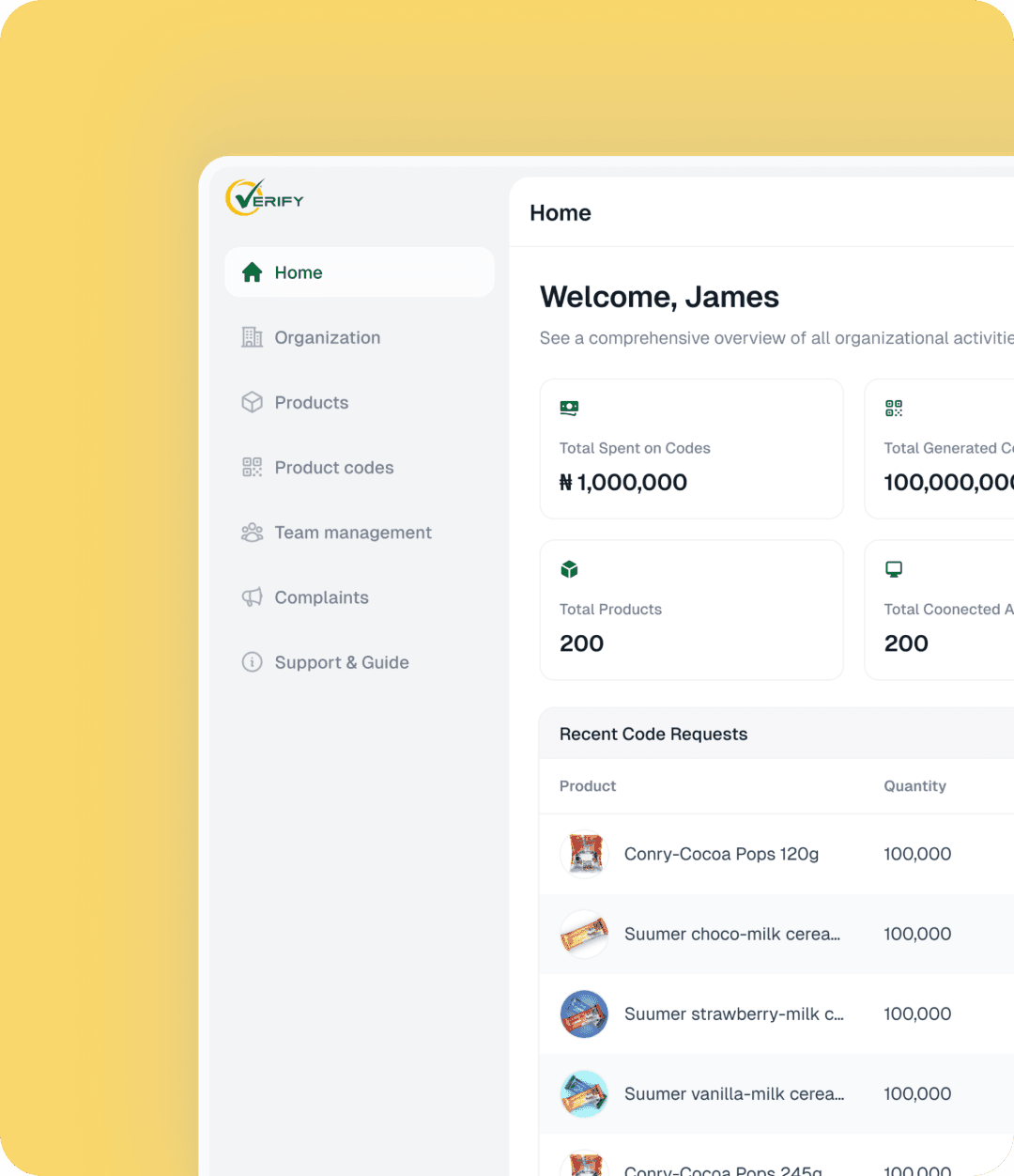
Task: Open Team management section
Action: click(x=352, y=533)
